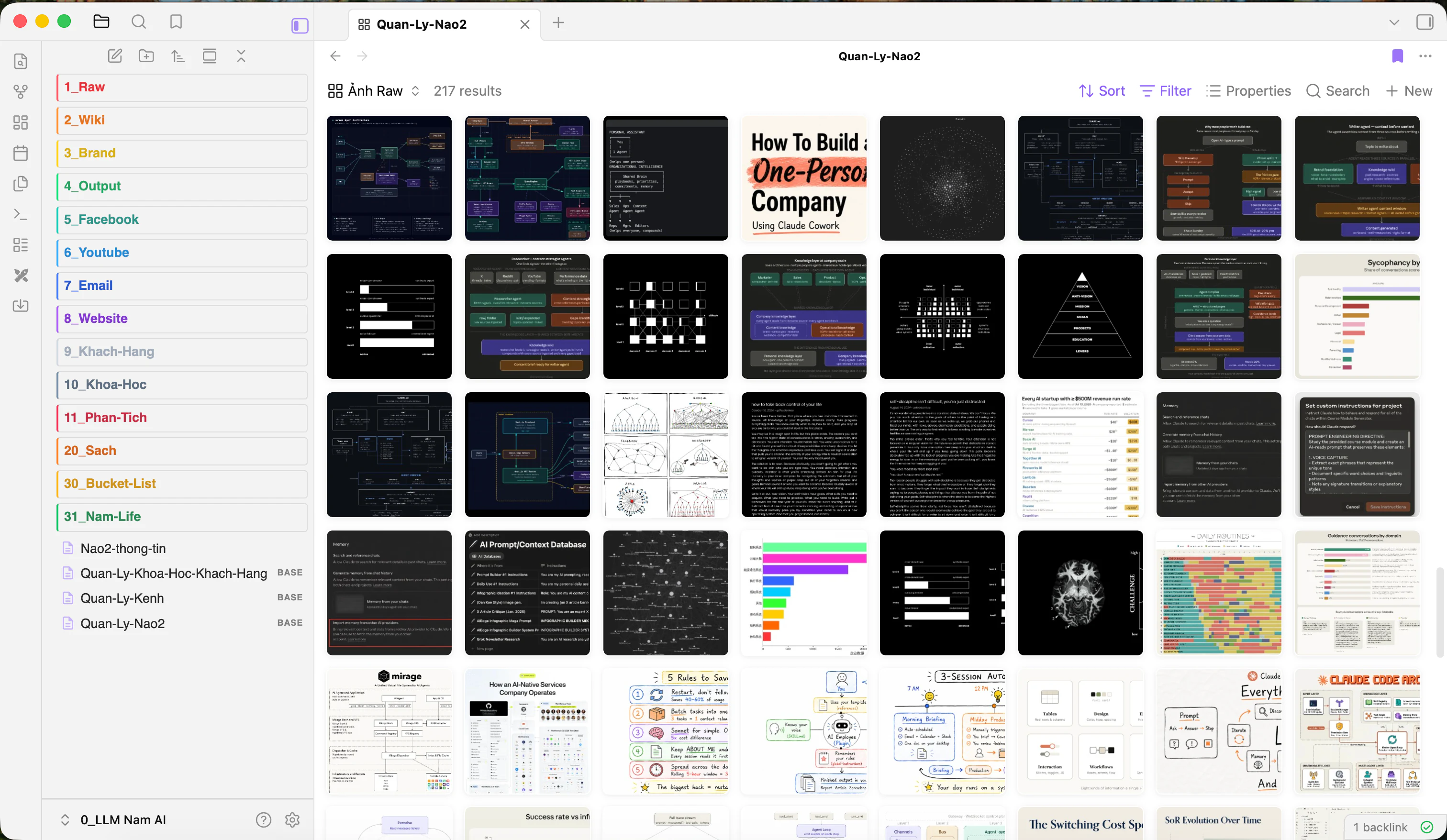Expand the 7_Email folder
Image resolution: width=1447 pixels, height=840 pixels.
click(x=182, y=286)
